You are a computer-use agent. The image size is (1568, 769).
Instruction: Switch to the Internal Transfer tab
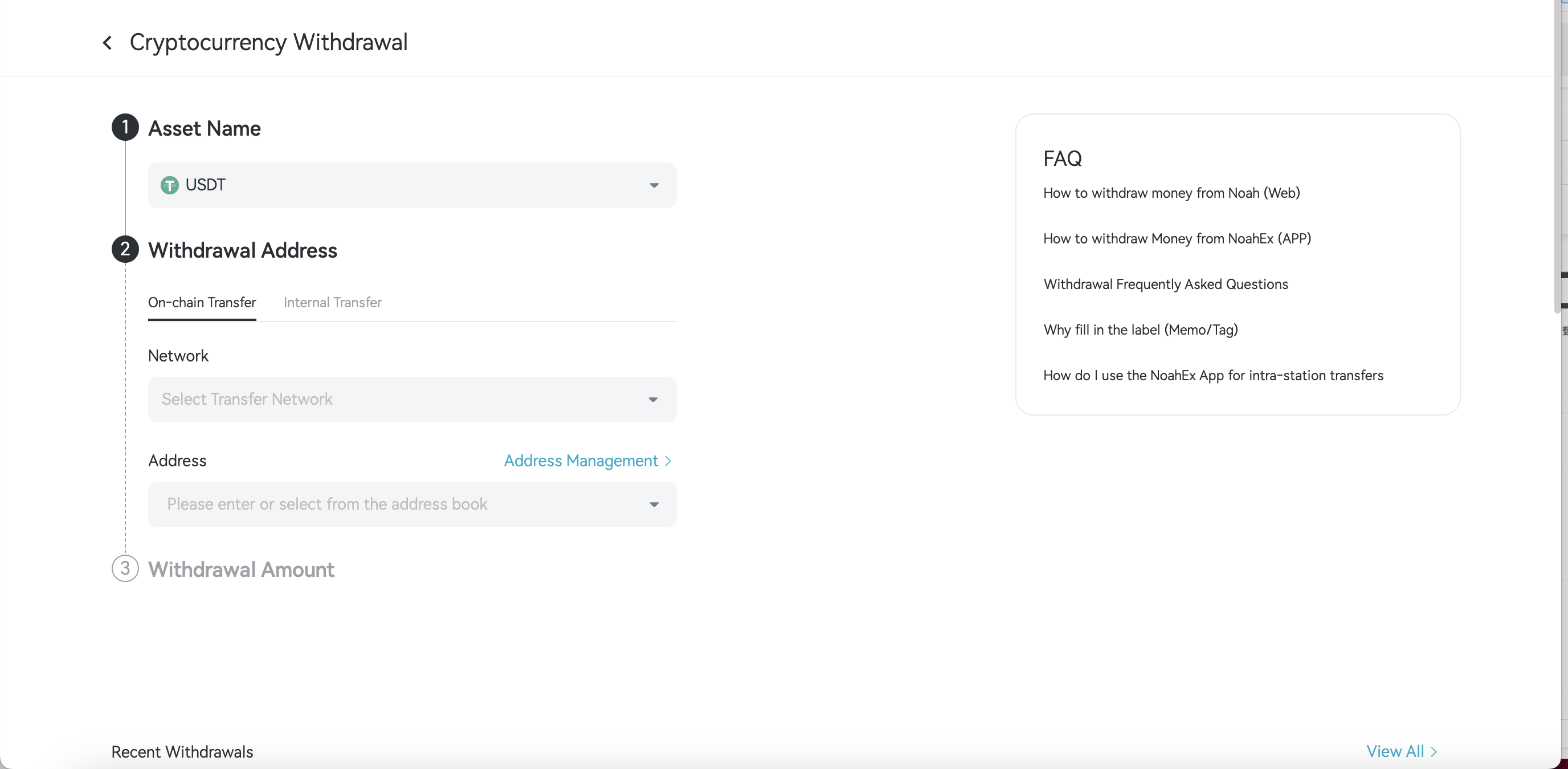(332, 302)
